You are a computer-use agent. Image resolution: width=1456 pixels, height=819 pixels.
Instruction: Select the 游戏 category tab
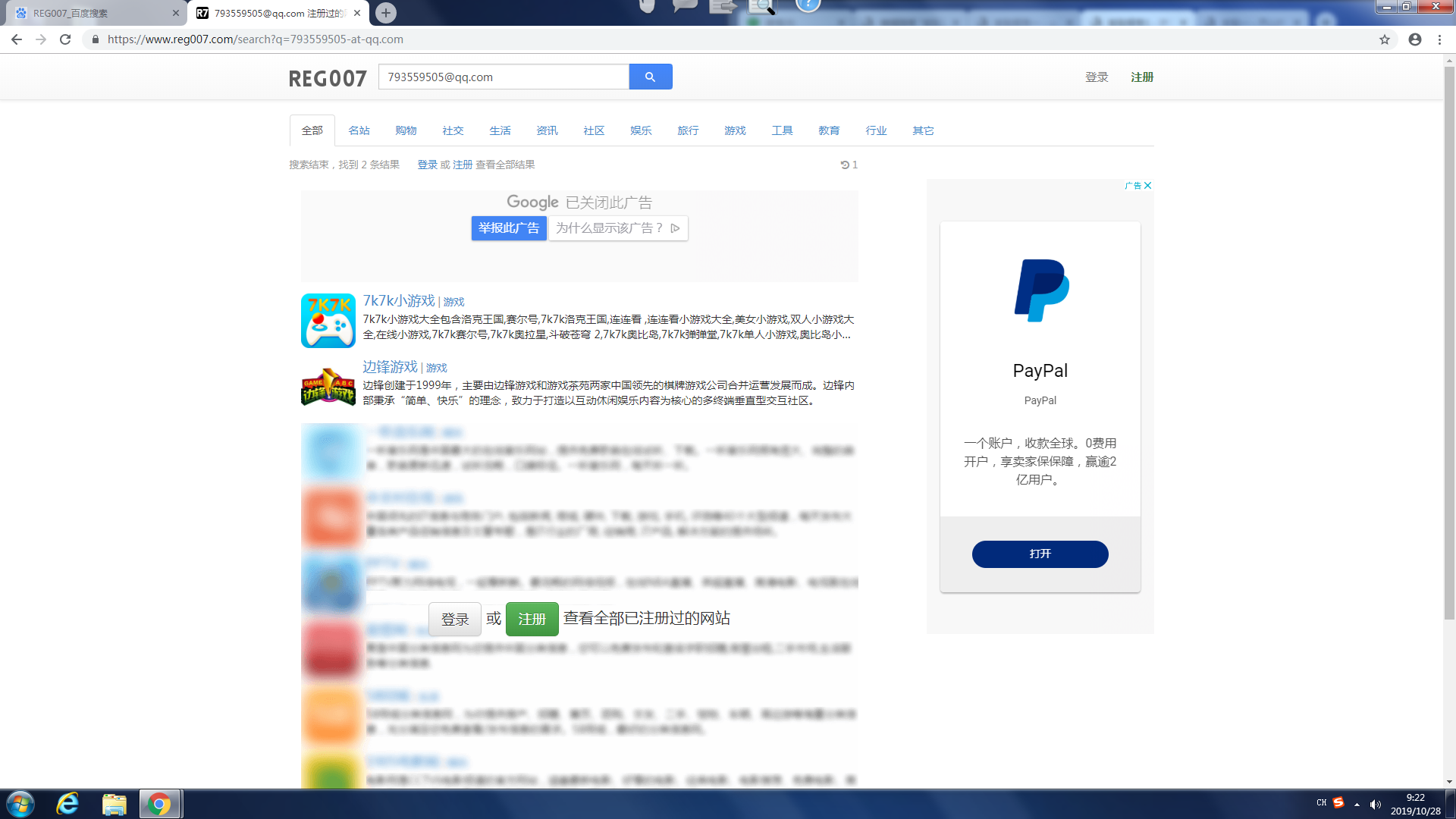tap(735, 130)
